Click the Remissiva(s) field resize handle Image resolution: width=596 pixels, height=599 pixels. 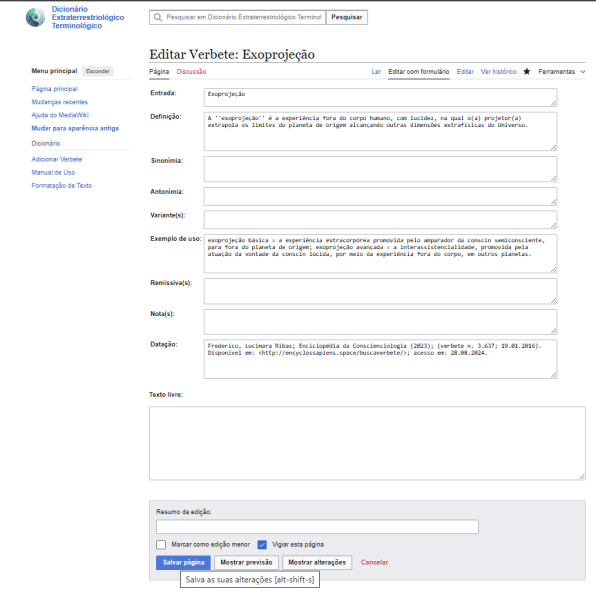pos(554,301)
